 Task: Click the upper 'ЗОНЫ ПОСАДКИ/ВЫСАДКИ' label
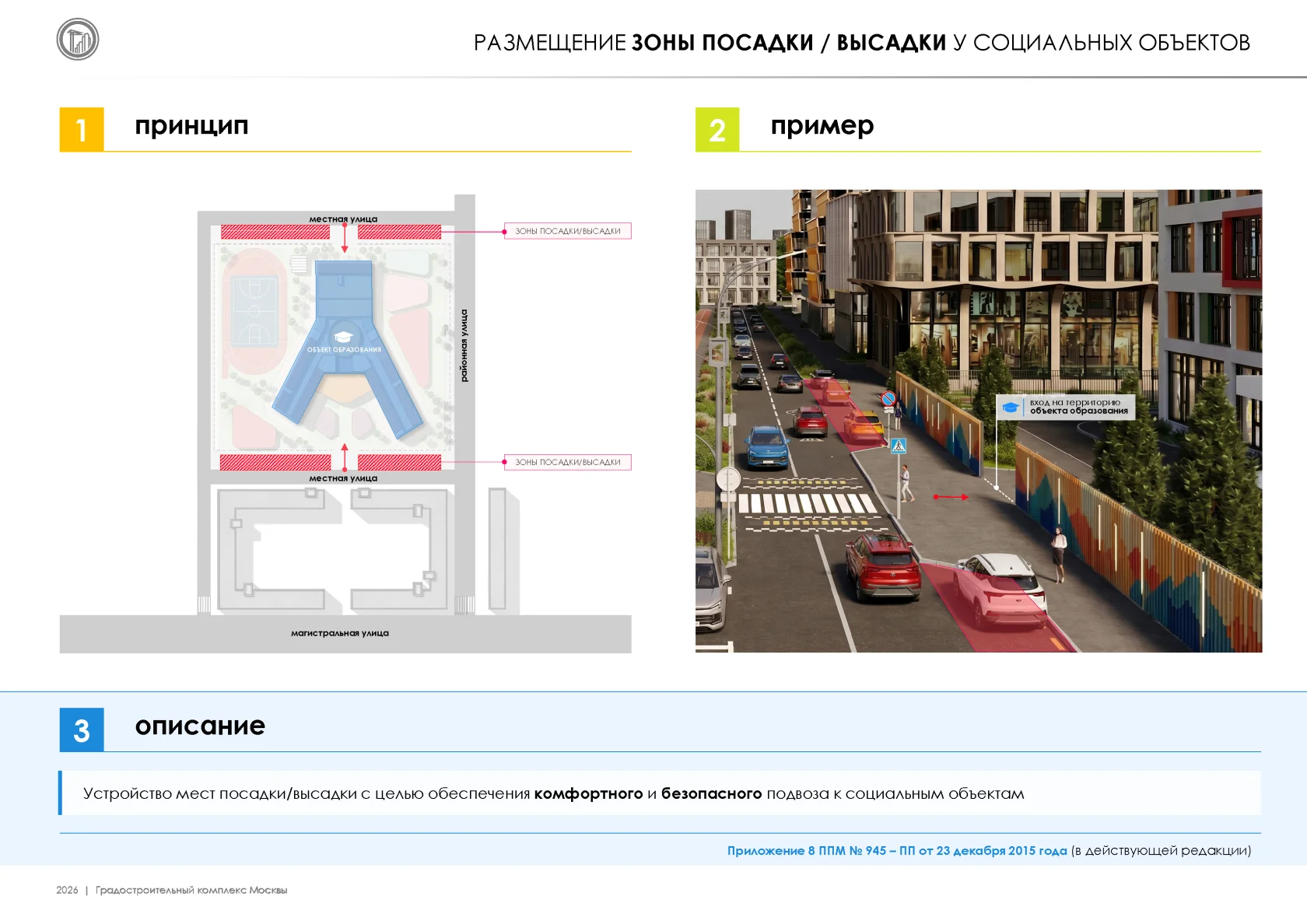coord(568,231)
